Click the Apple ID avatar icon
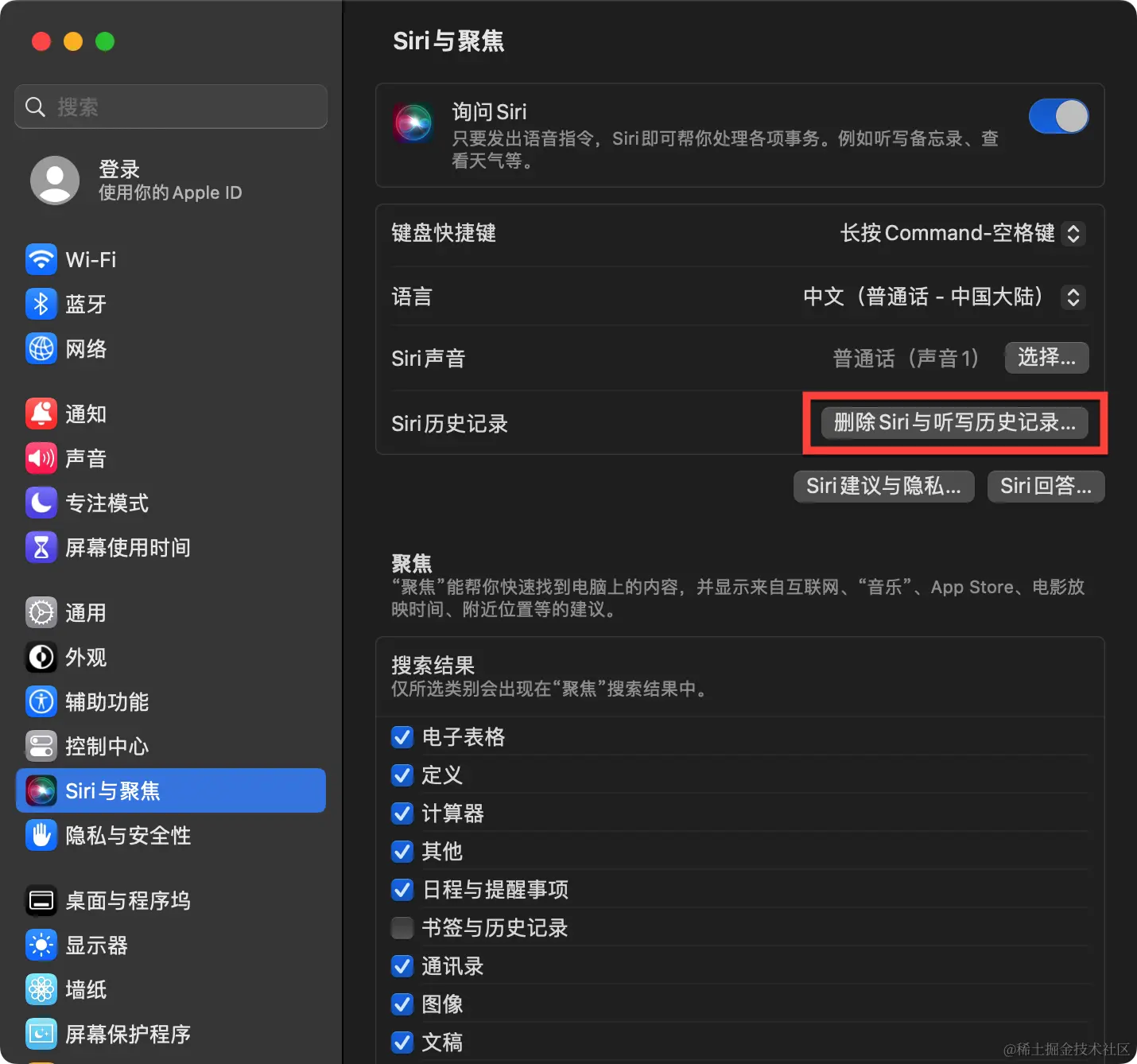 (x=55, y=181)
